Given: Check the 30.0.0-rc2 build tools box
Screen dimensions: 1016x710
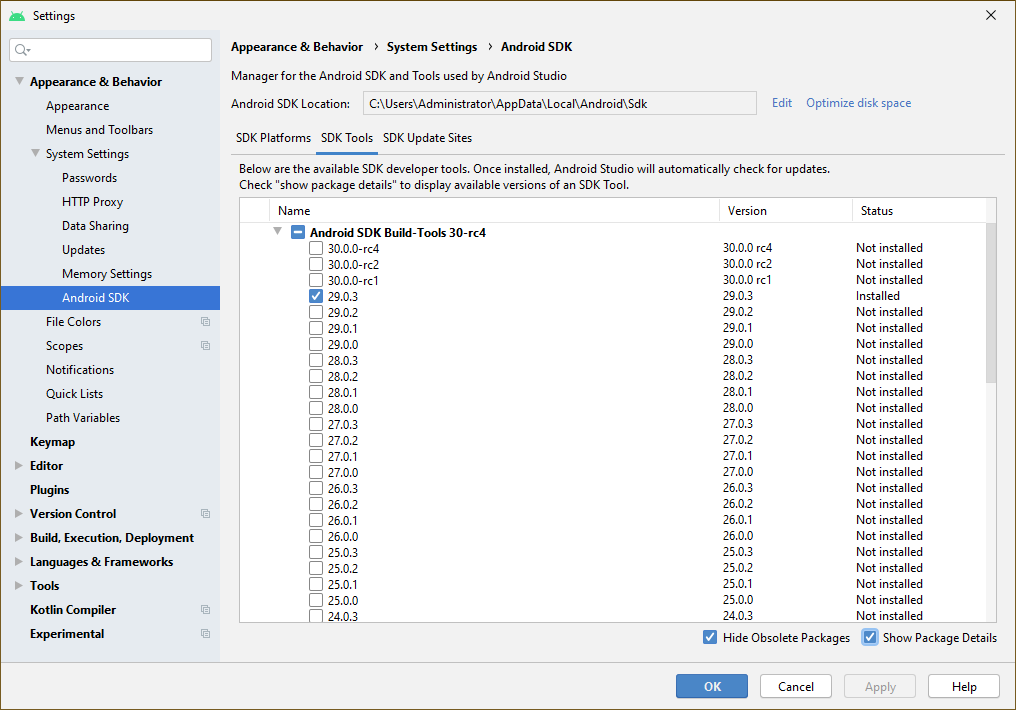Looking at the screenshot, I should tap(316, 264).
